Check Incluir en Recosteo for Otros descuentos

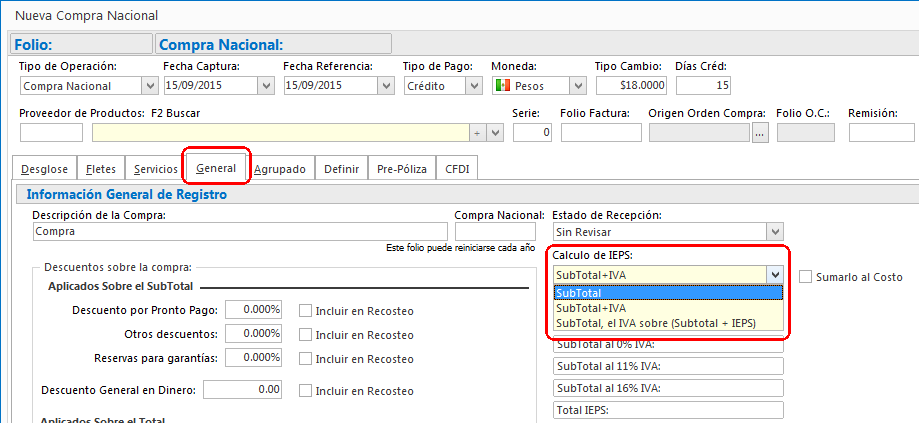click(305, 335)
